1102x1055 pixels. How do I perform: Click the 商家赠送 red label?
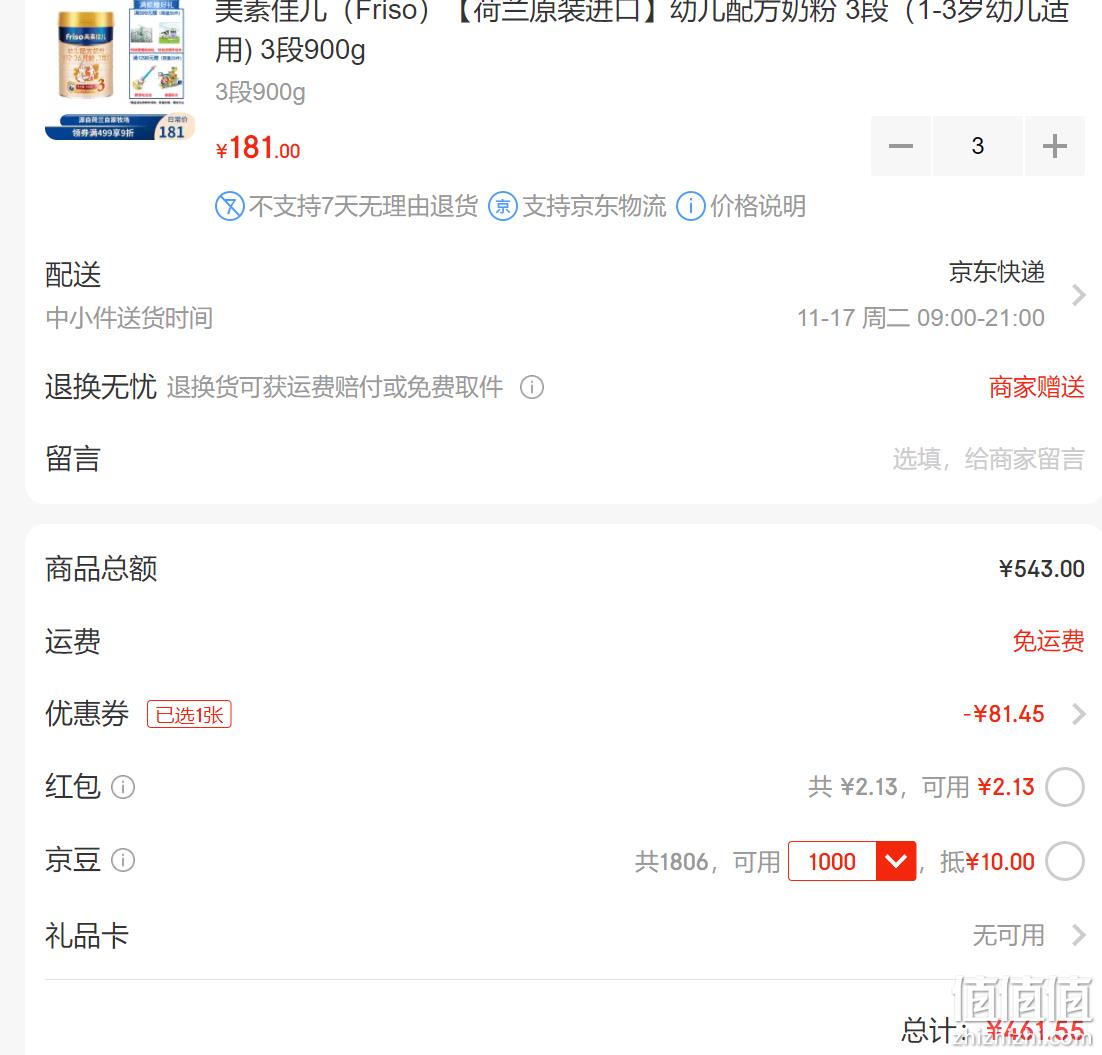pos(1037,387)
